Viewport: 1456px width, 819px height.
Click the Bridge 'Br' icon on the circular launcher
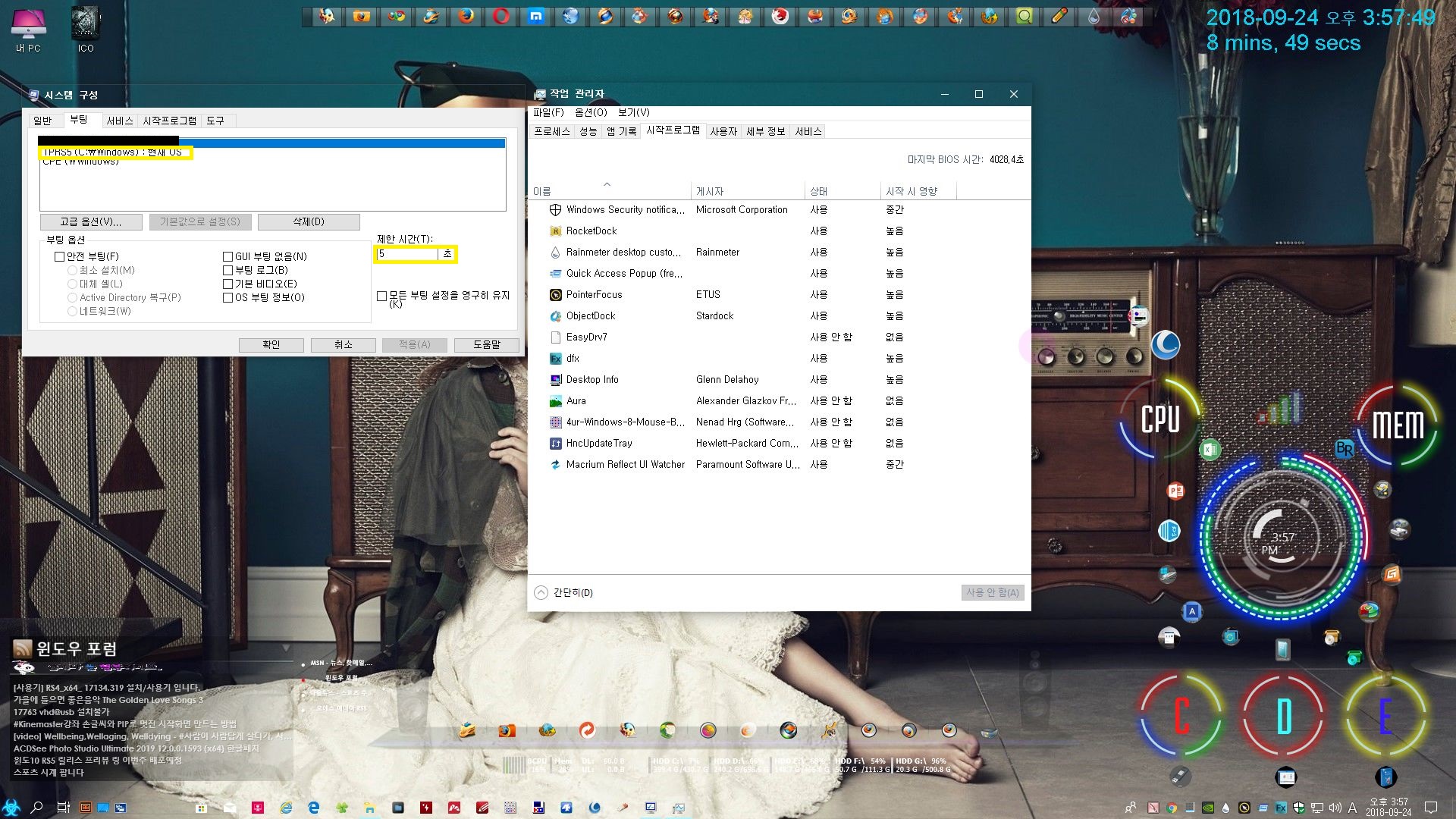tap(1345, 448)
